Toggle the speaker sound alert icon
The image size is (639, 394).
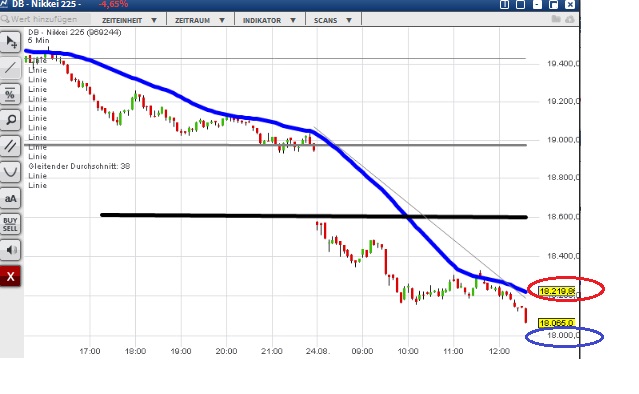click(10, 250)
